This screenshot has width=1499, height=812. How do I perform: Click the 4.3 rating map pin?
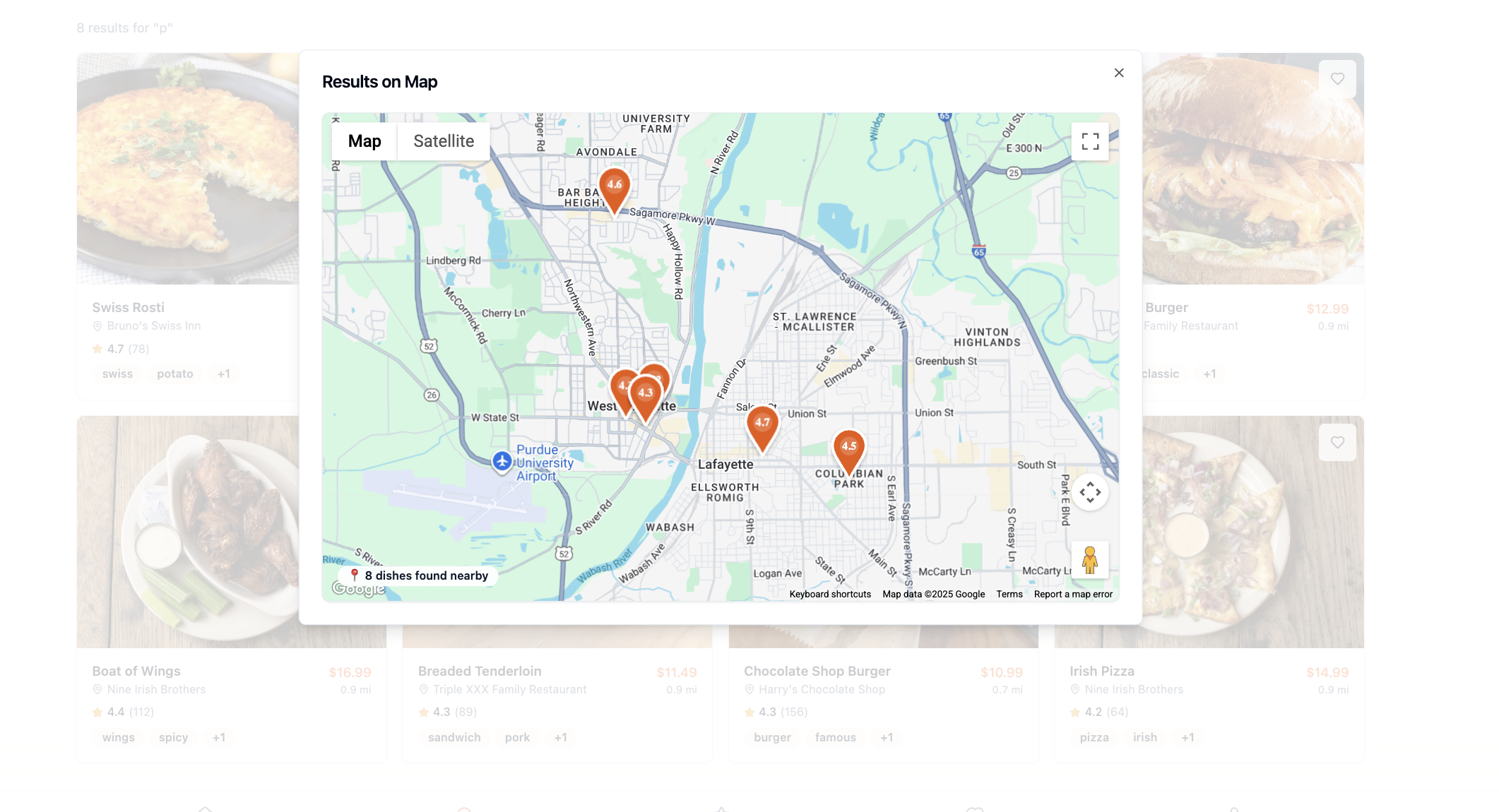(x=646, y=394)
